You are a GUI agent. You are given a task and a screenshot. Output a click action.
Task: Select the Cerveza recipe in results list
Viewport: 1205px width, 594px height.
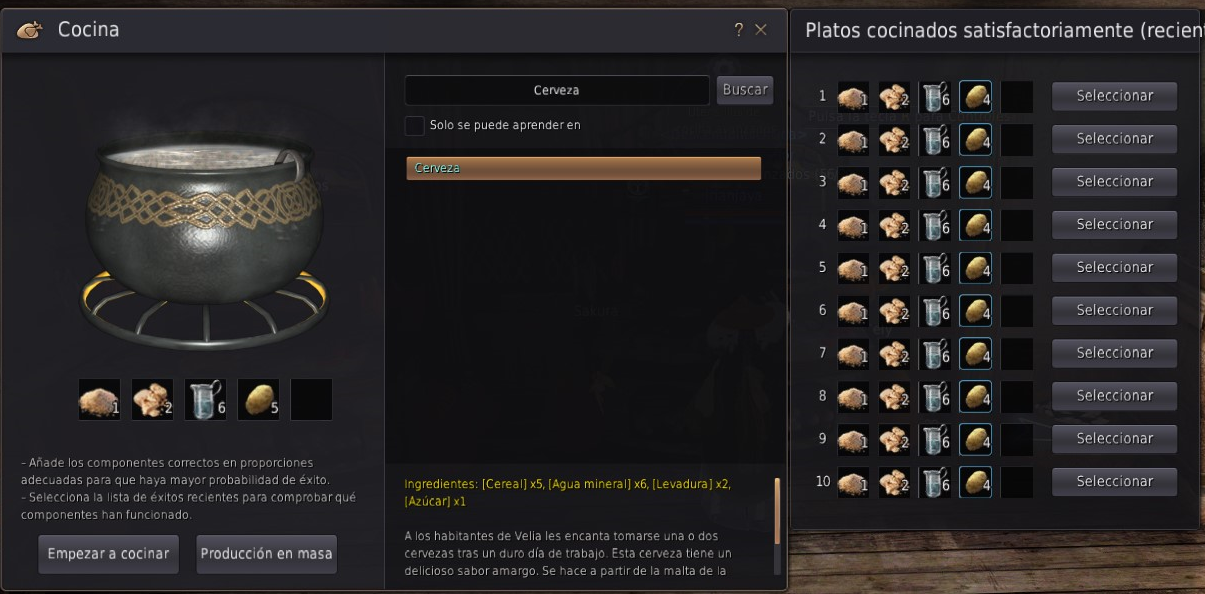click(583, 168)
